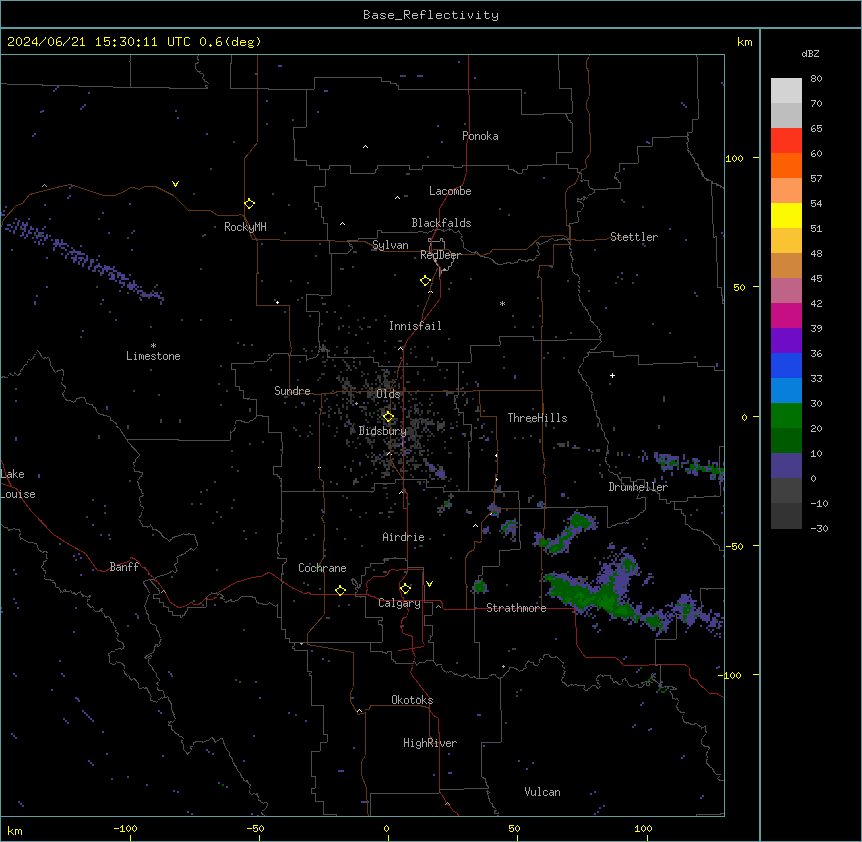Click the -100 tick on the bottom axis
Viewport: 862px width, 842px height.
tap(126, 828)
